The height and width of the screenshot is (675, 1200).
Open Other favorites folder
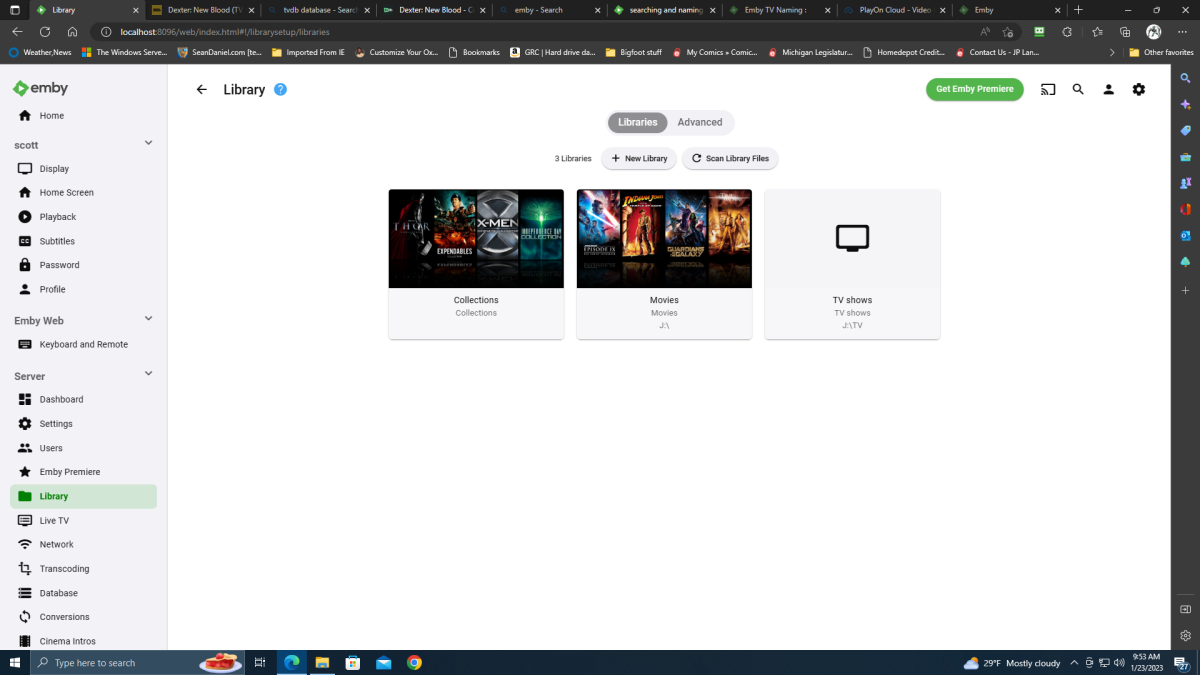point(1160,52)
